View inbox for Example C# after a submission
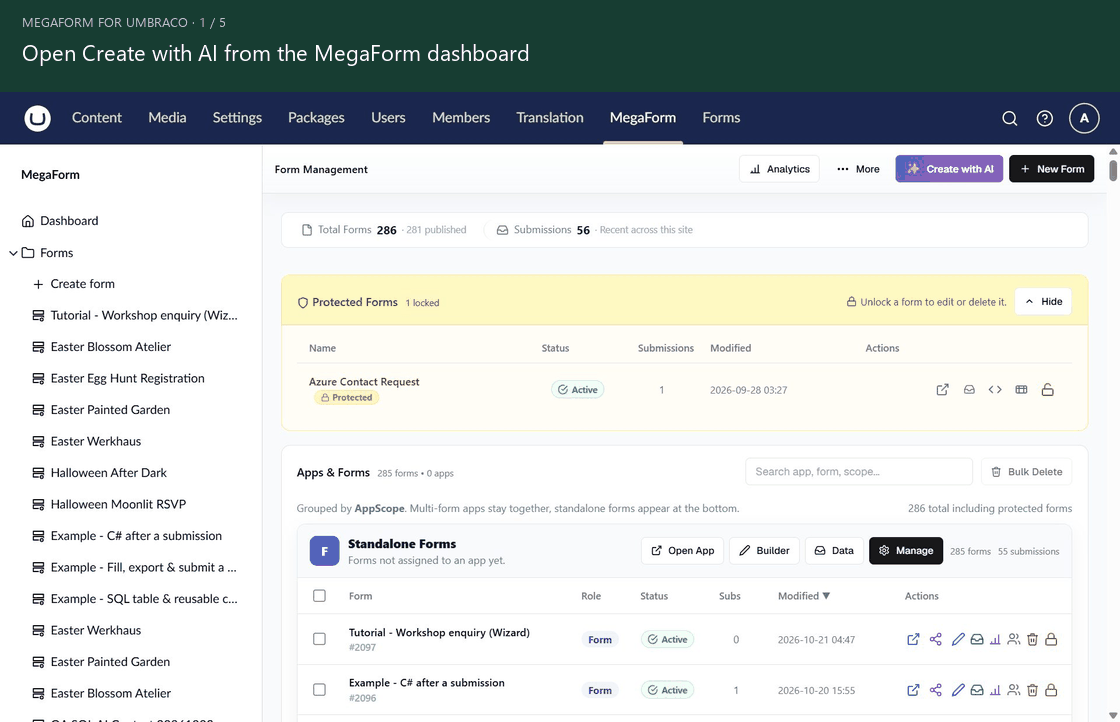 pos(976,690)
